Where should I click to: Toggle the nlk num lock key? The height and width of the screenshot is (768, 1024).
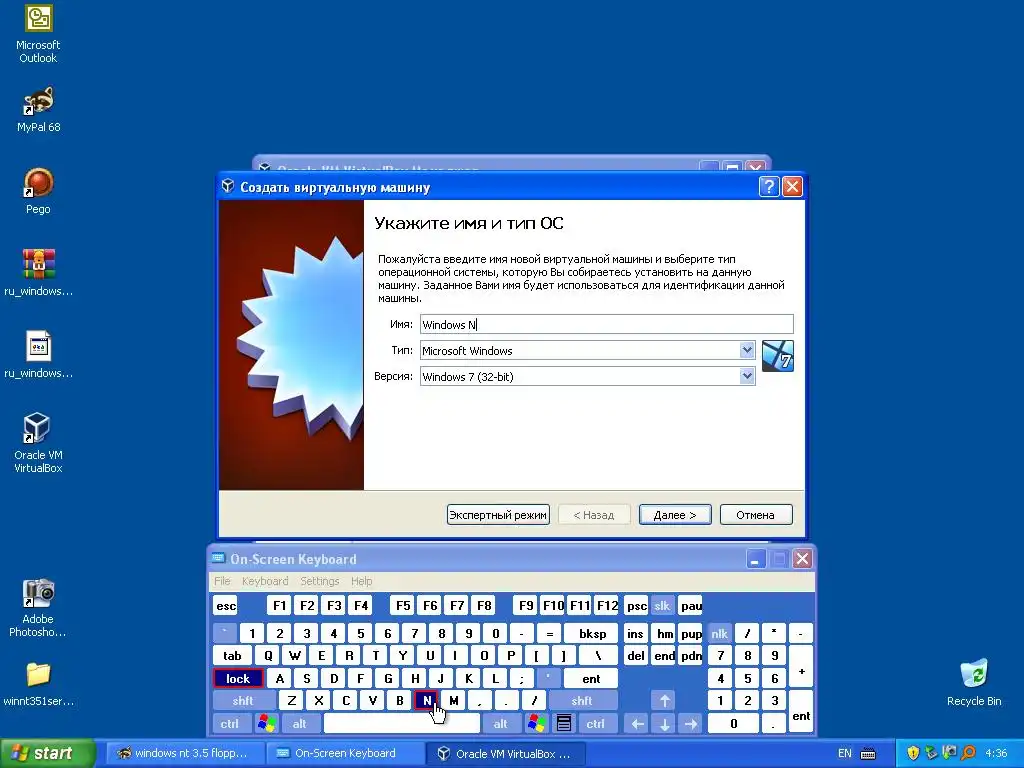719,633
